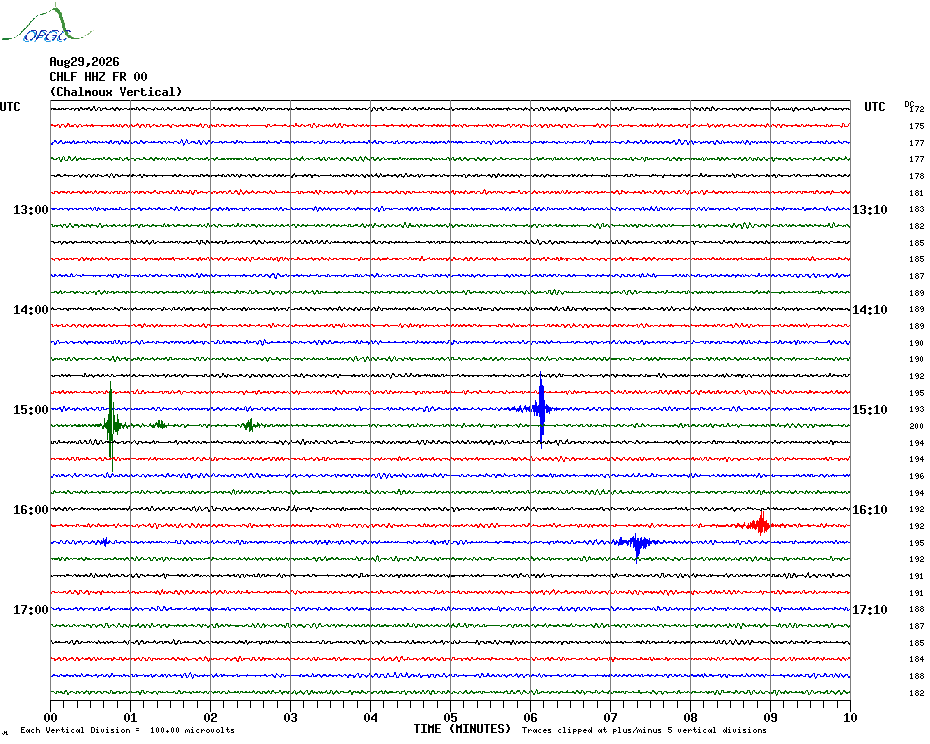The width and height of the screenshot is (930, 744).
Task: Click minute tick label 10
Action: (851, 717)
